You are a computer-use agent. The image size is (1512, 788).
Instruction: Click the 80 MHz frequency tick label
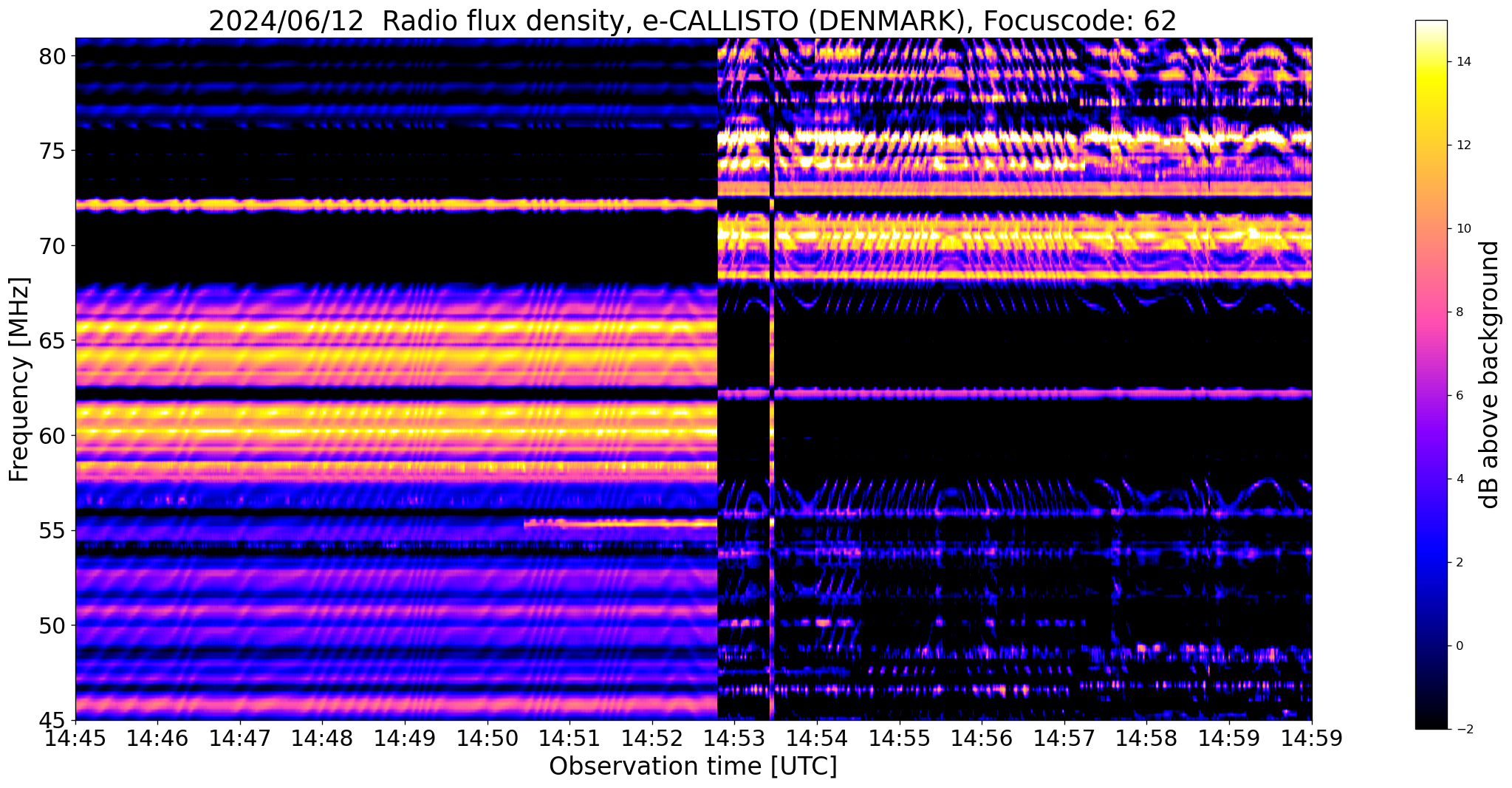coord(51,56)
